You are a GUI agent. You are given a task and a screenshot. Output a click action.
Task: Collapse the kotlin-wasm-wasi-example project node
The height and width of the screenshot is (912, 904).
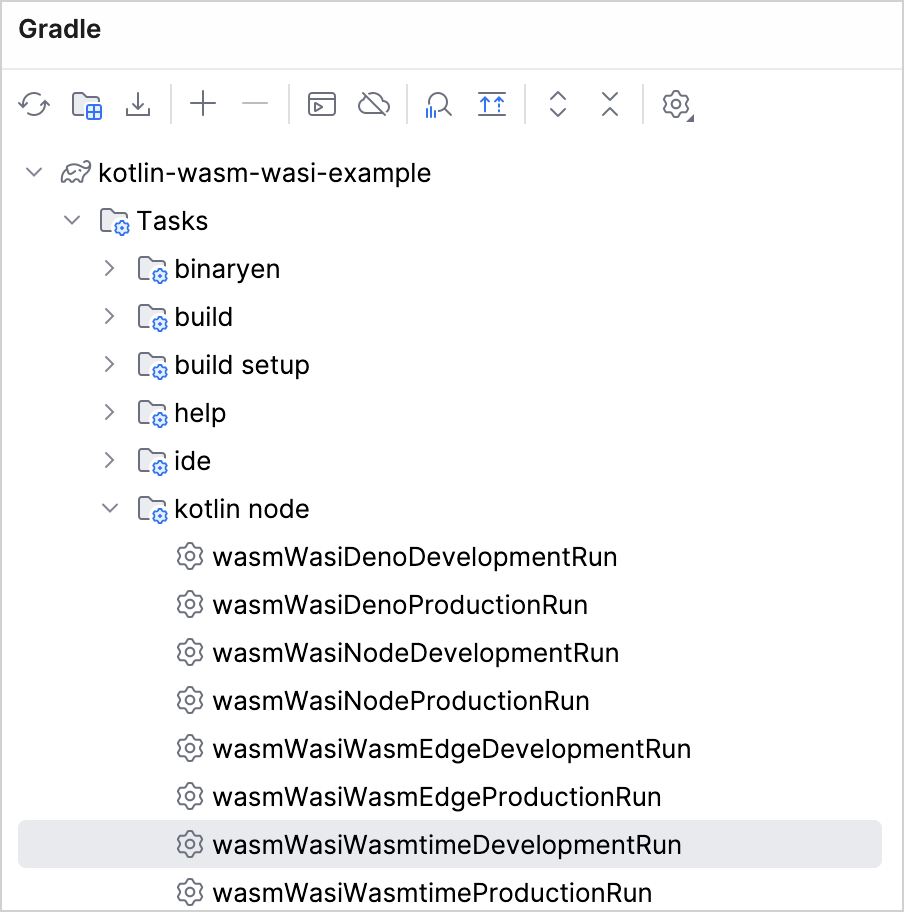tap(34, 172)
